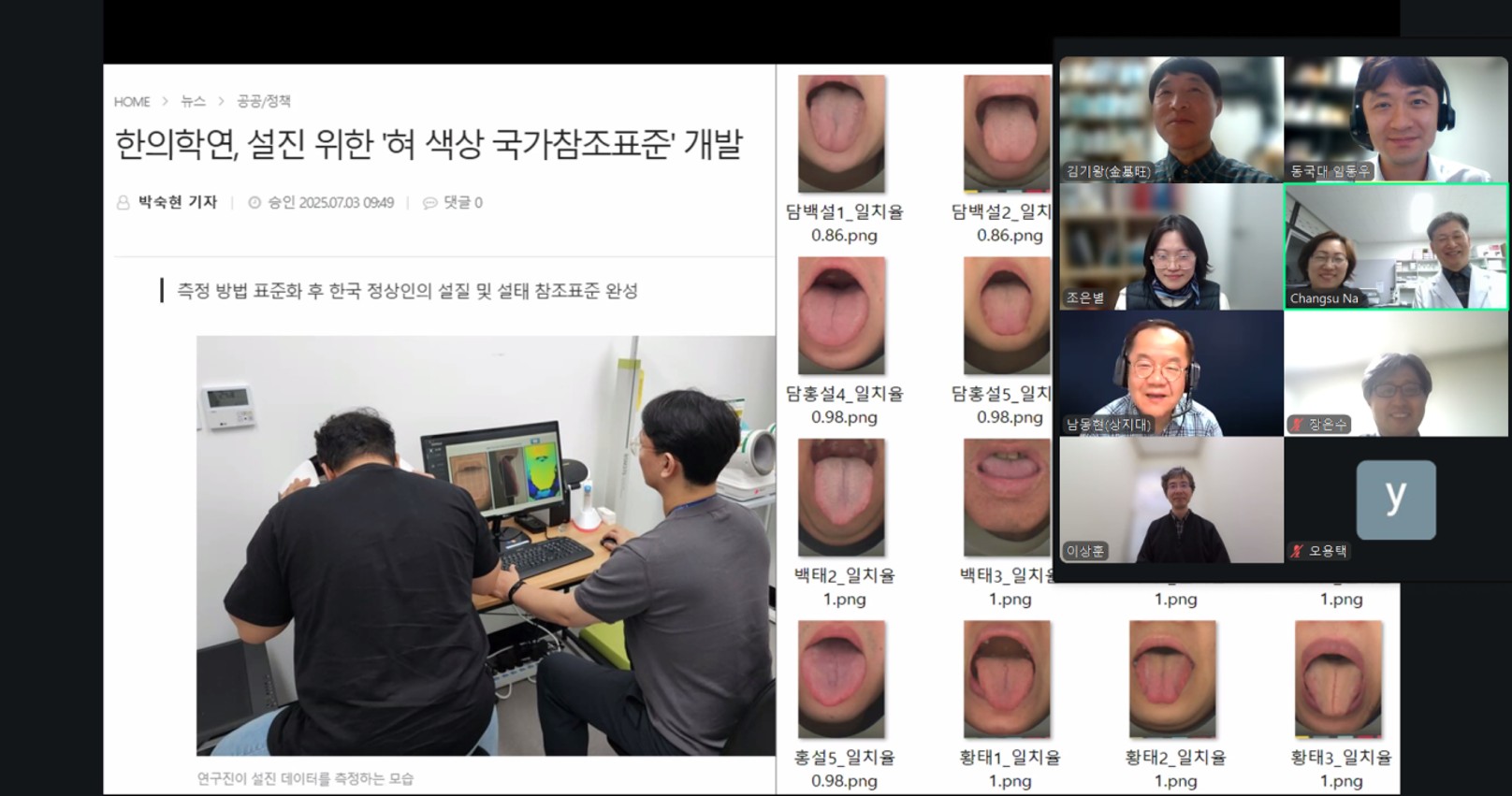Image resolution: width=1512 pixels, height=796 pixels.
Task: Click name label 남동현(상지대)
Action: (1108, 425)
